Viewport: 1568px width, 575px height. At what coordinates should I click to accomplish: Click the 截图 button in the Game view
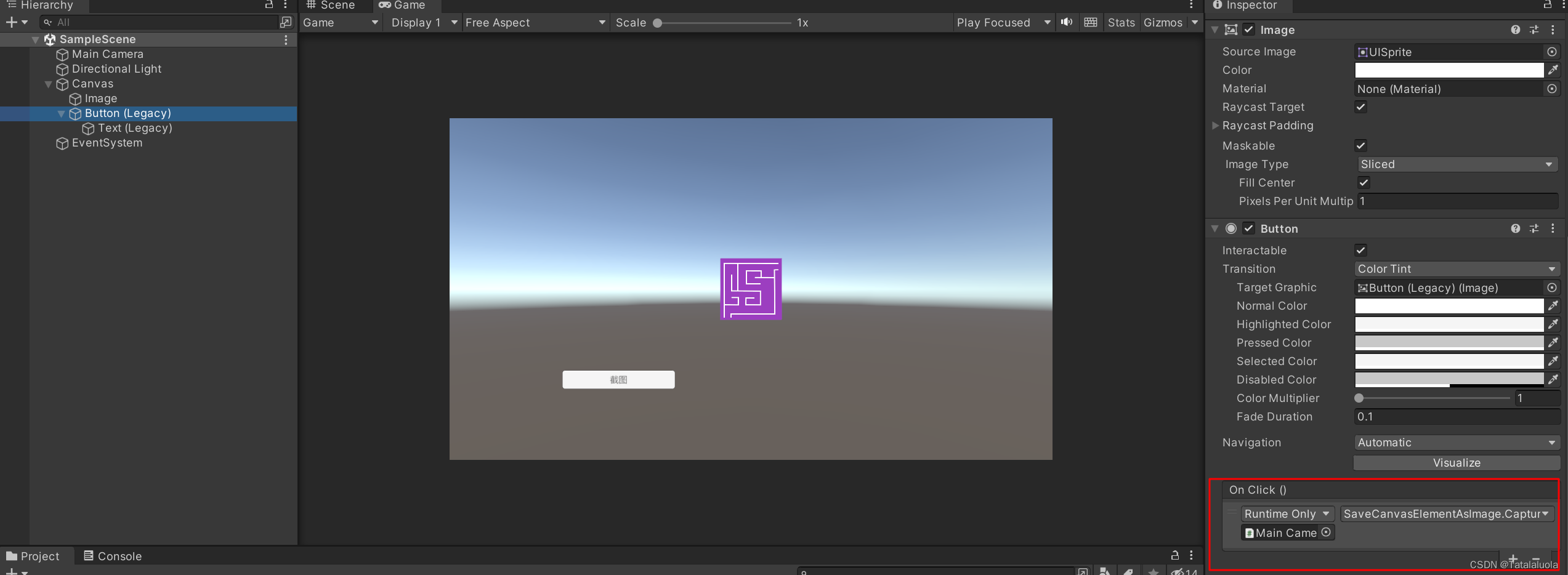click(618, 379)
